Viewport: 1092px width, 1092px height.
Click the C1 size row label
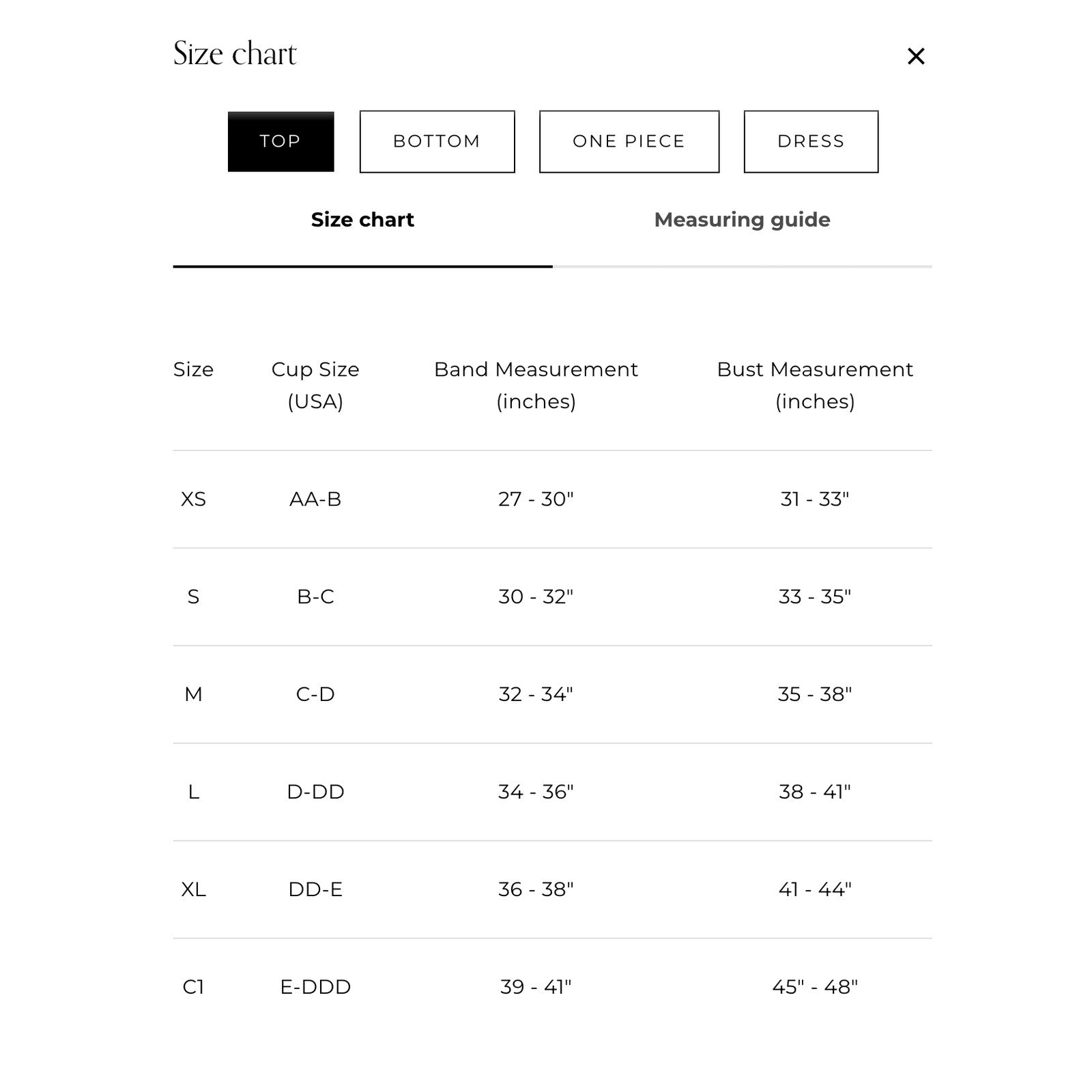click(x=193, y=987)
